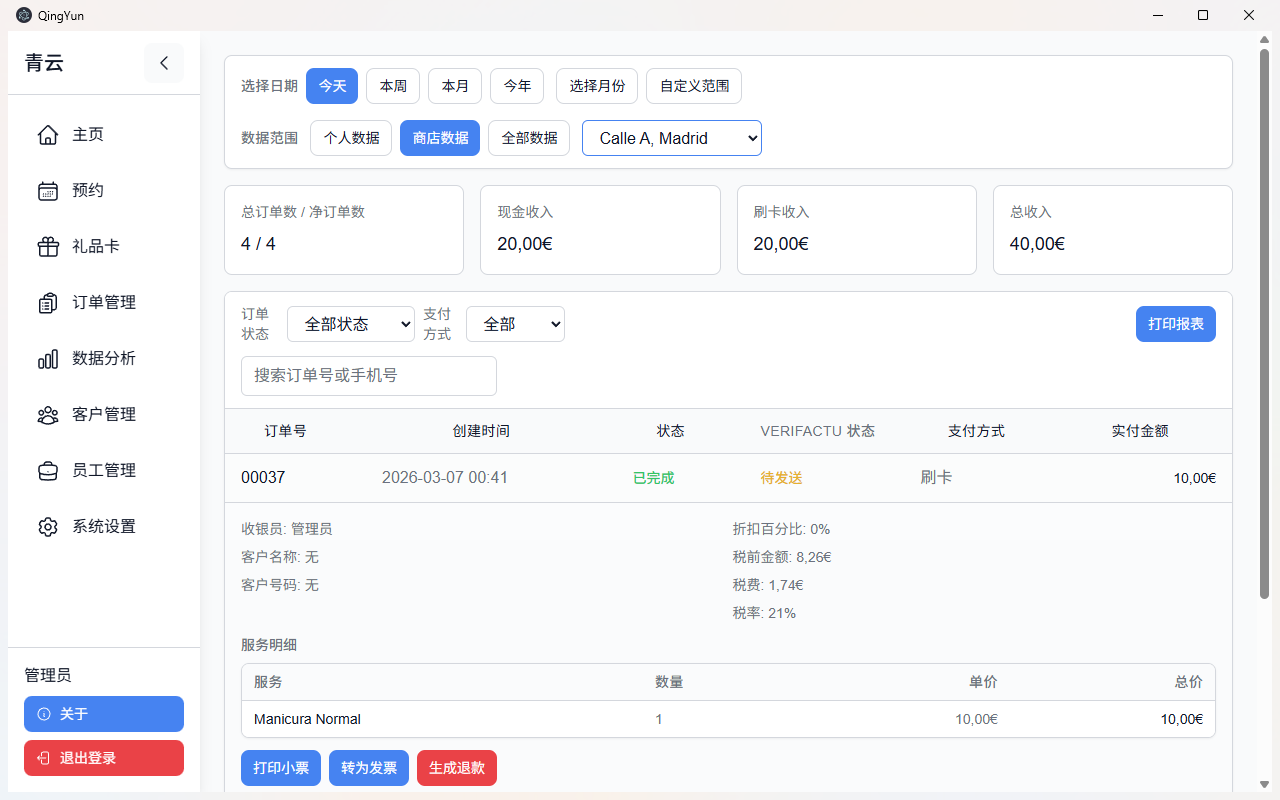This screenshot has width=1280, height=800.
Task: Select 本周 date filter
Action: (x=393, y=86)
